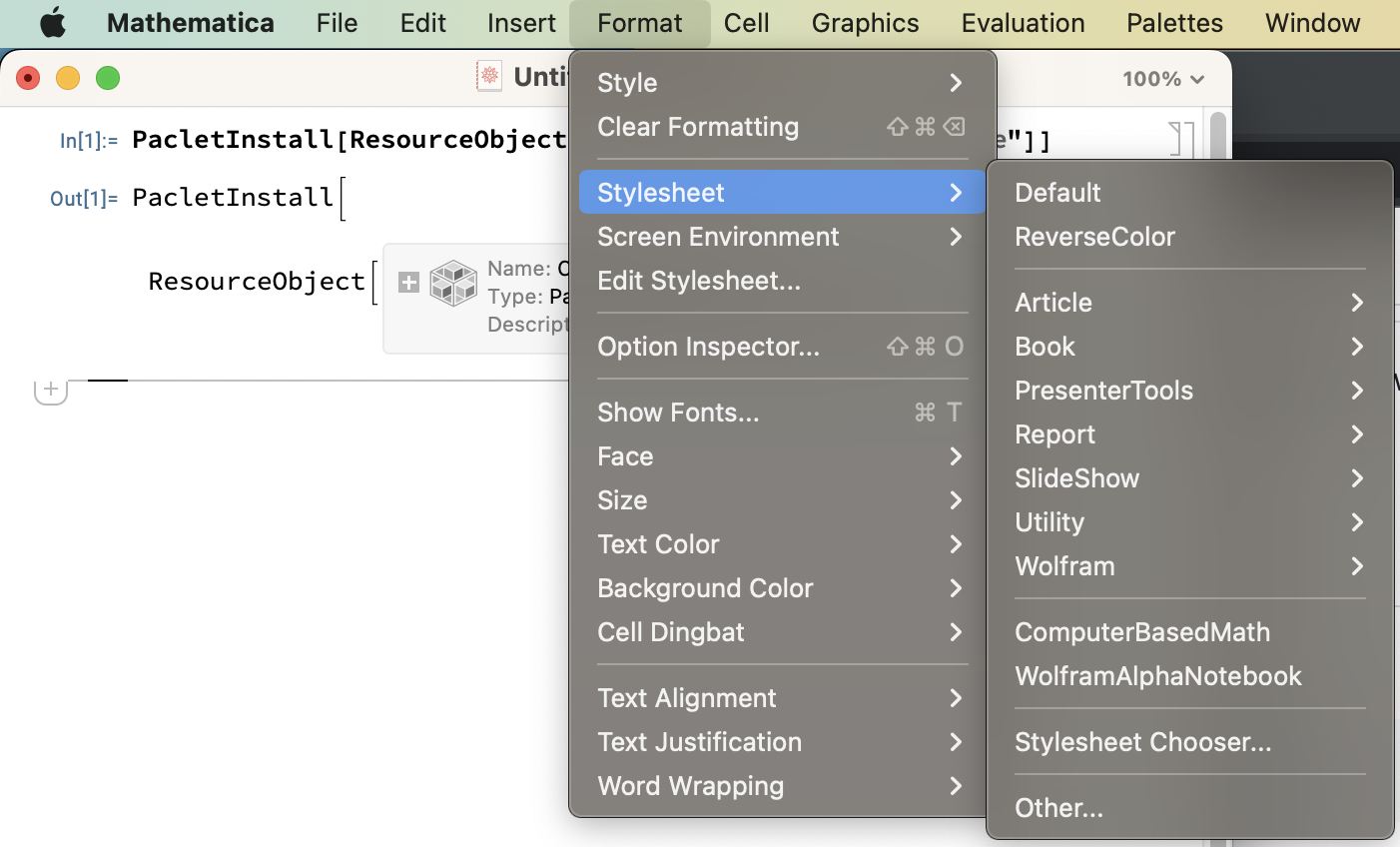Open the Screen Environment submenu
Image resolution: width=1400 pixels, height=847 pixels.
pos(717,237)
